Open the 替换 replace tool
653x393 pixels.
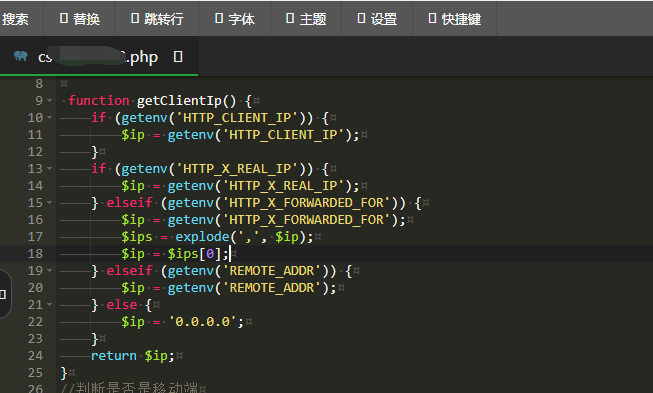pyautogui.click(x=80, y=19)
